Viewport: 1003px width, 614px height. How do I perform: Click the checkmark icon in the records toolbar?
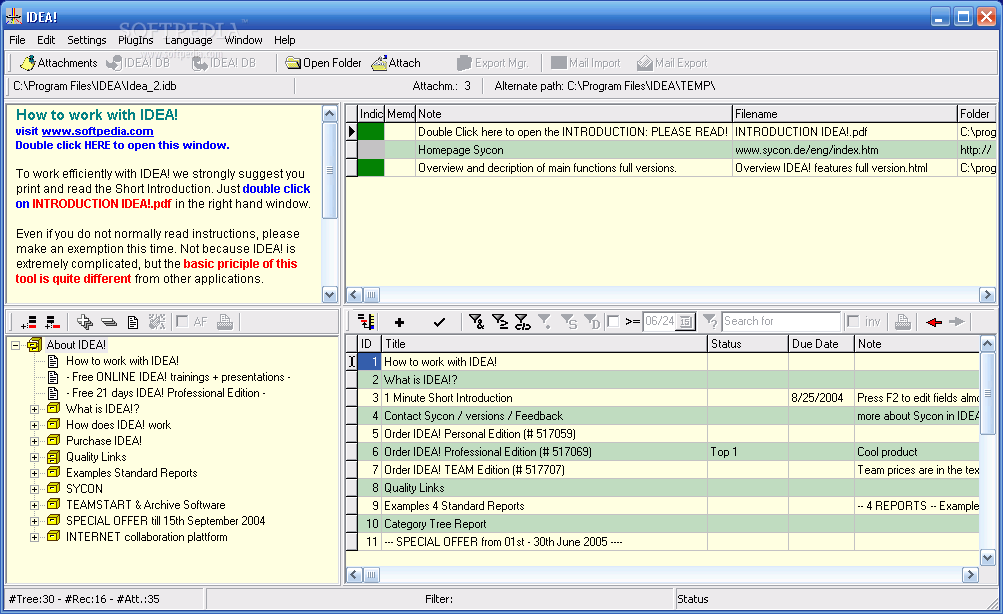439,322
